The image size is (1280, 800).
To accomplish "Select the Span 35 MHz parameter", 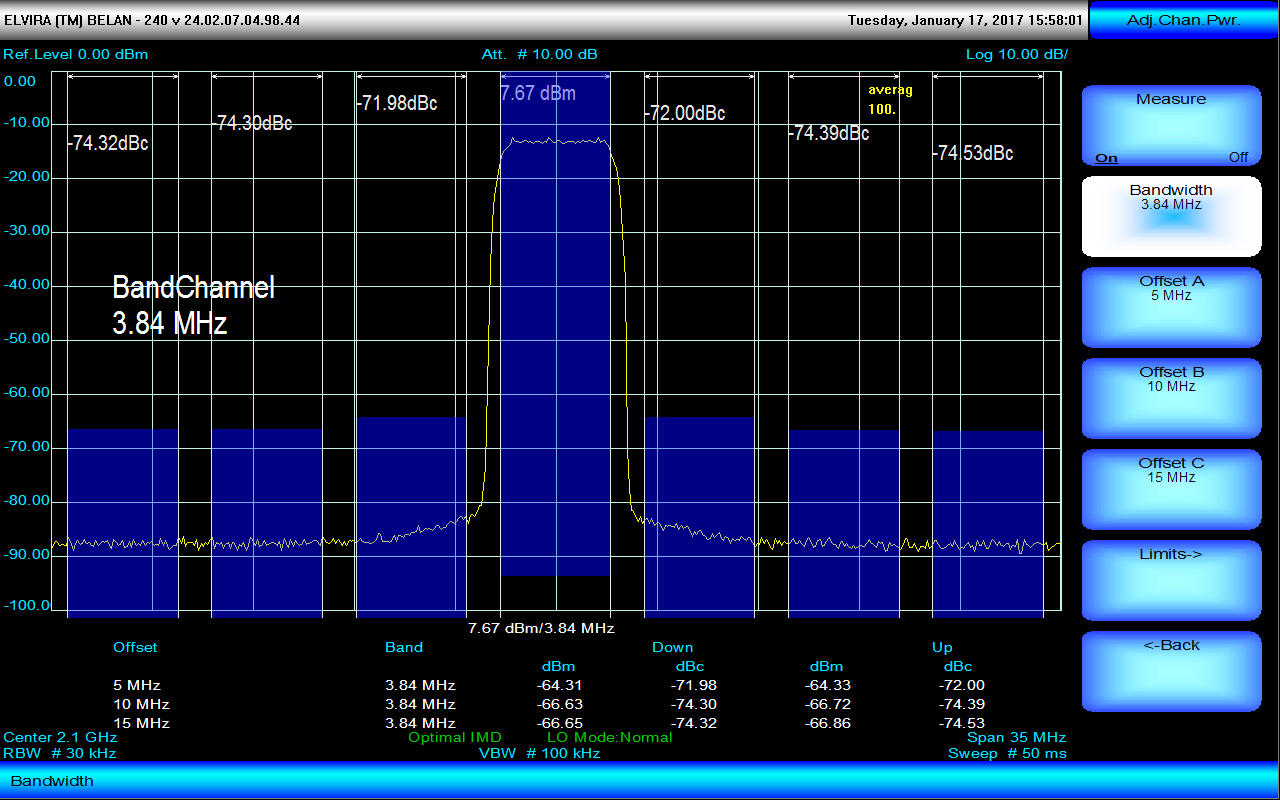I will pos(1016,737).
